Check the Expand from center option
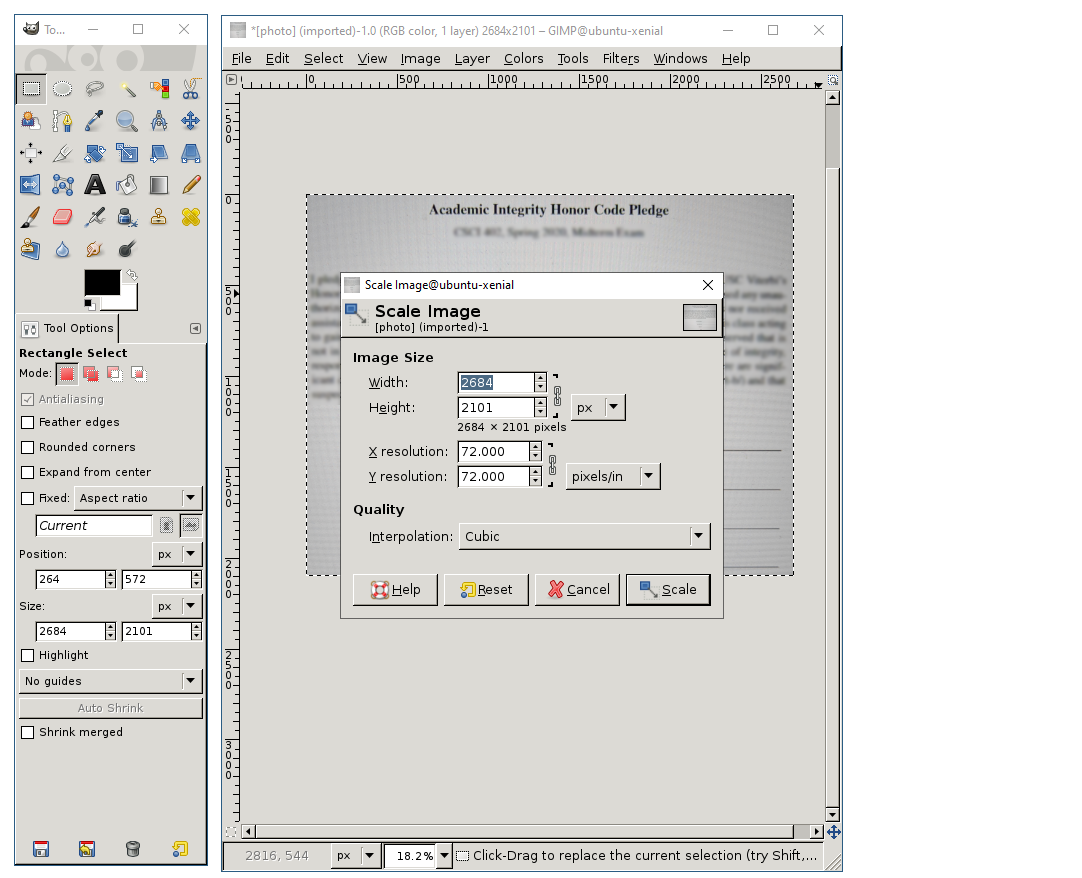The height and width of the screenshot is (878, 1082). point(28,473)
